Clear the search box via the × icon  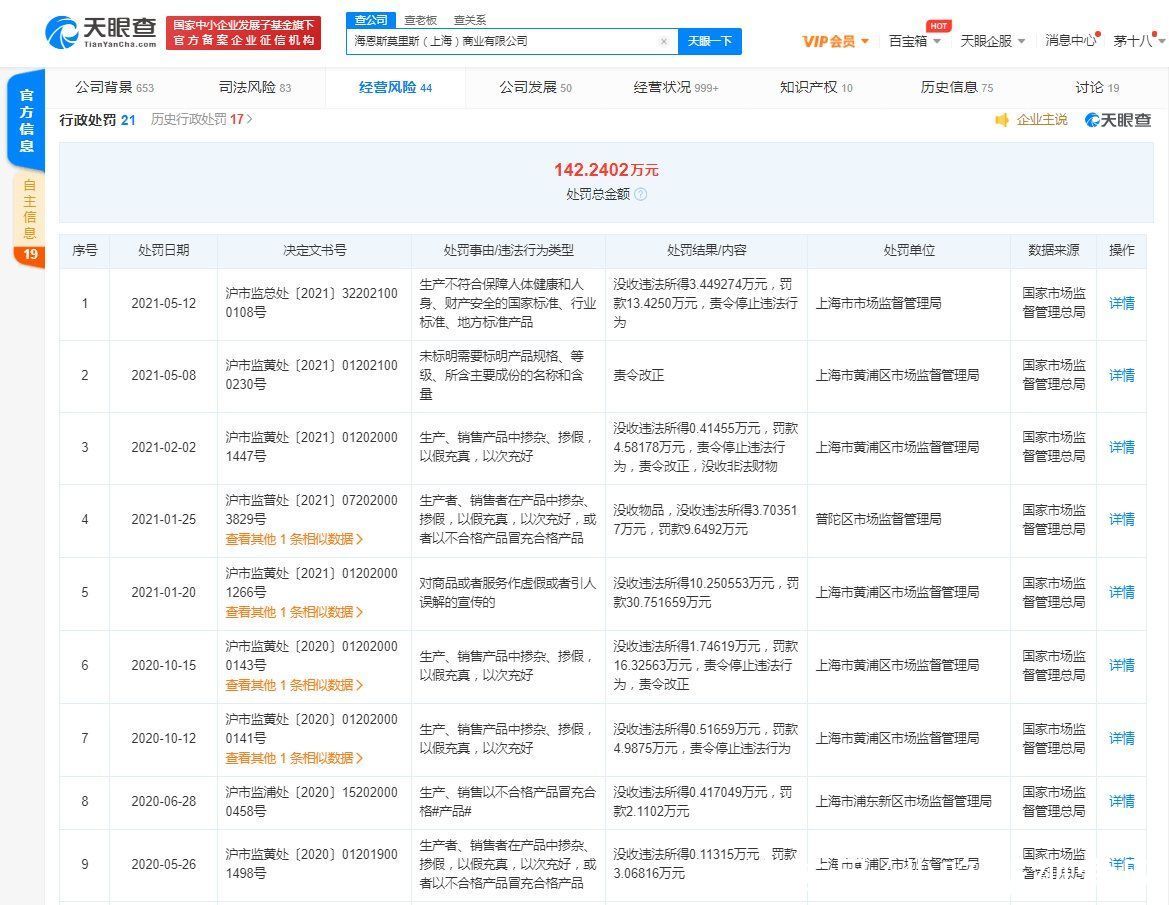(x=664, y=41)
